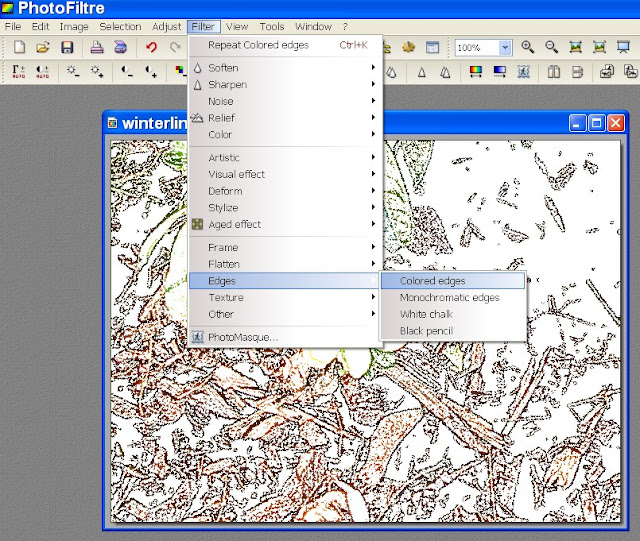This screenshot has height=541, width=640.
Task: Apply Auto levels (gamma auto) icon
Action: tap(18, 72)
